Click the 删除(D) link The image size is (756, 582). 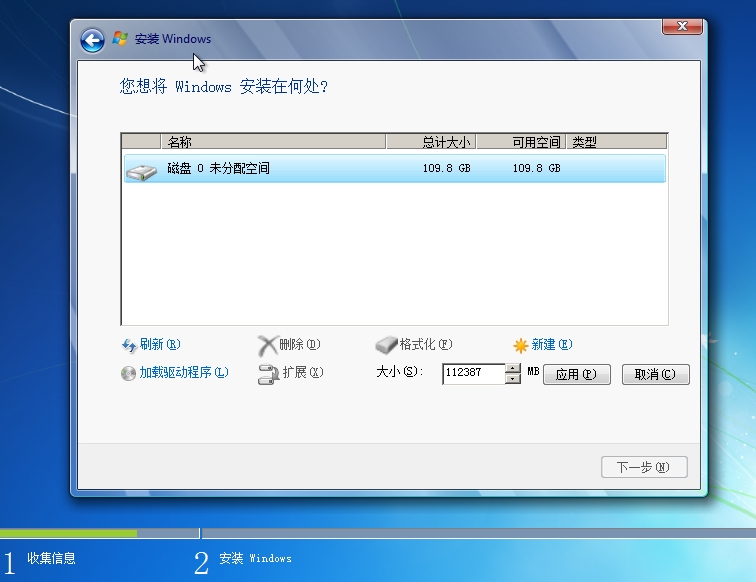[299, 344]
